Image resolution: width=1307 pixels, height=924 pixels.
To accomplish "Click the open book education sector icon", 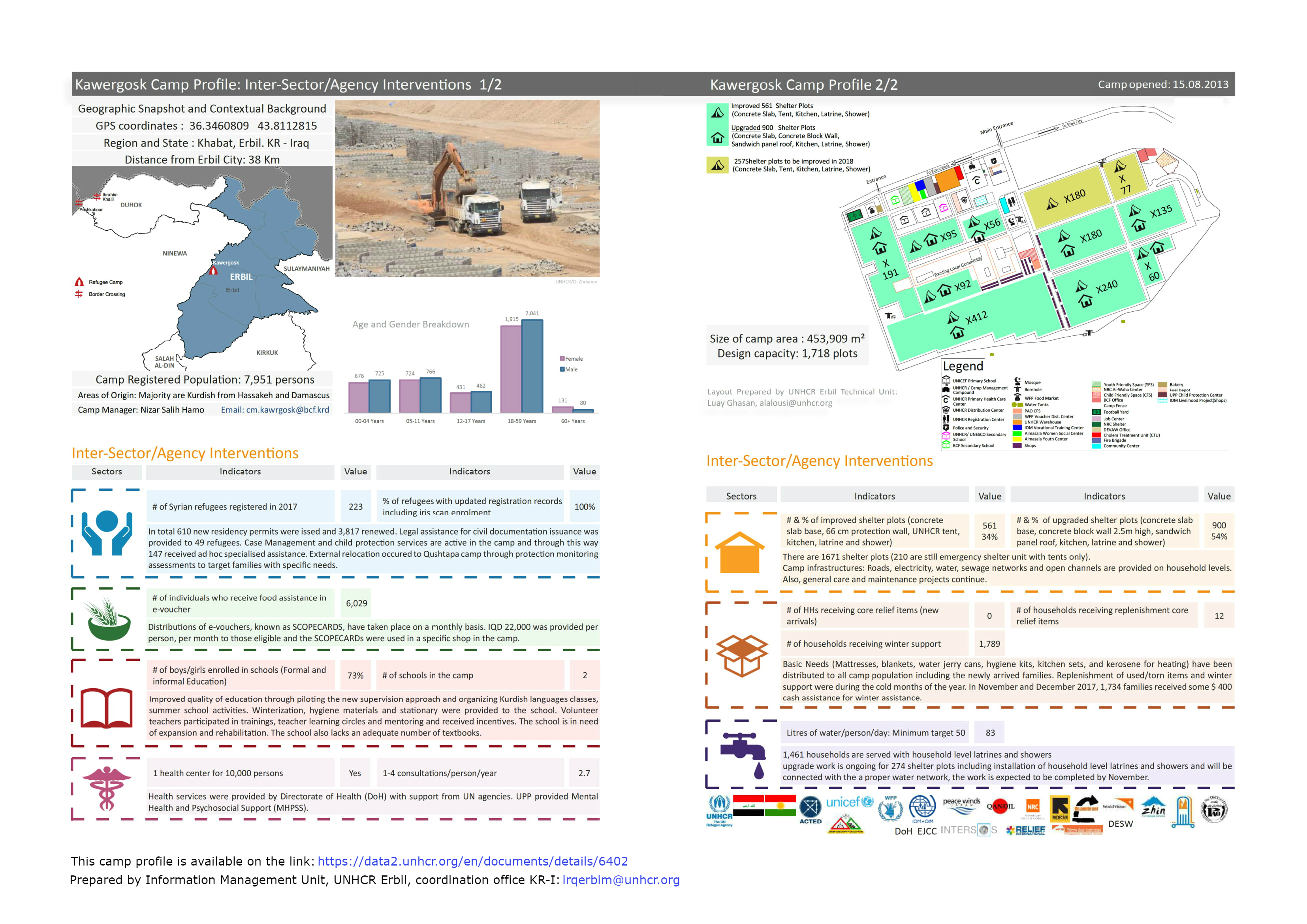I will click(107, 708).
